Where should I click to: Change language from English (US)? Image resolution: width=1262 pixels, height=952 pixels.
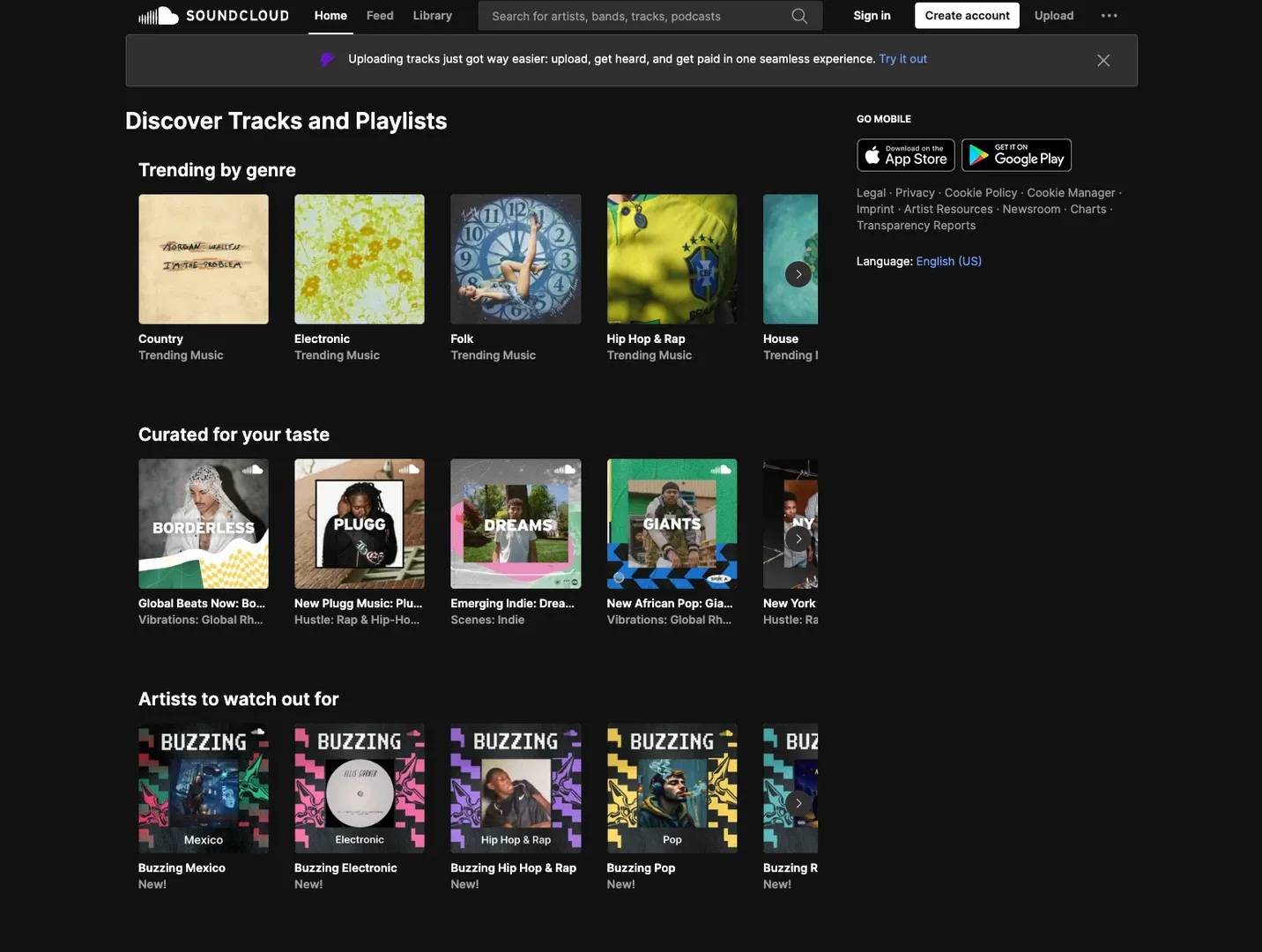948,261
